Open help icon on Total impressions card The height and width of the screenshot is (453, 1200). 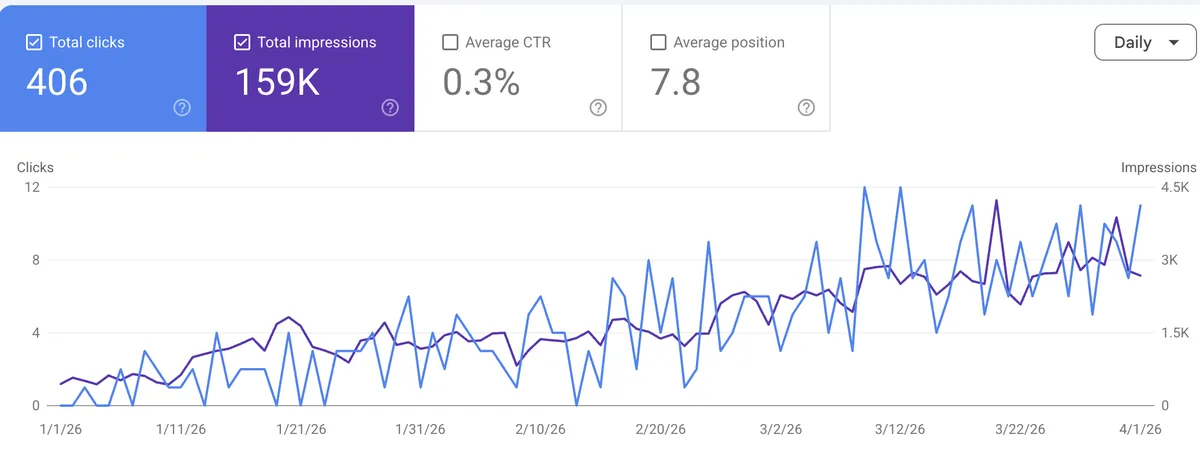pos(390,108)
